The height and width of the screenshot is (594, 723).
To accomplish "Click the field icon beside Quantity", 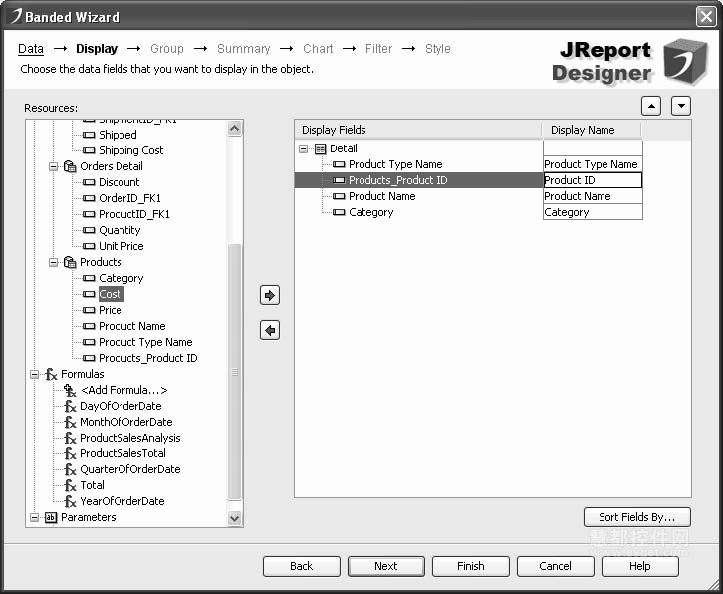I will pos(89,230).
